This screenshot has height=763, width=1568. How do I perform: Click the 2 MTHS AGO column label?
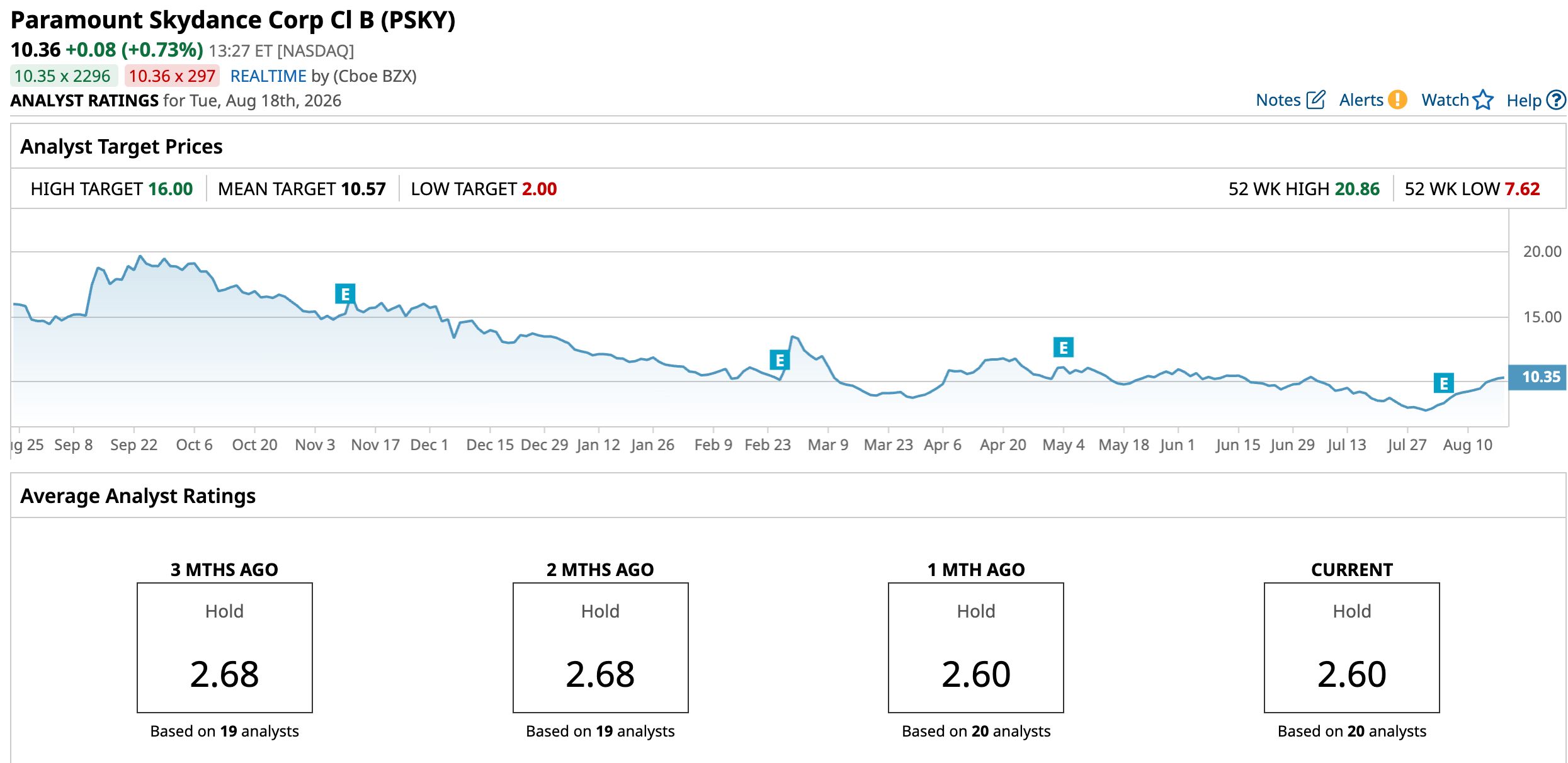tap(600, 570)
